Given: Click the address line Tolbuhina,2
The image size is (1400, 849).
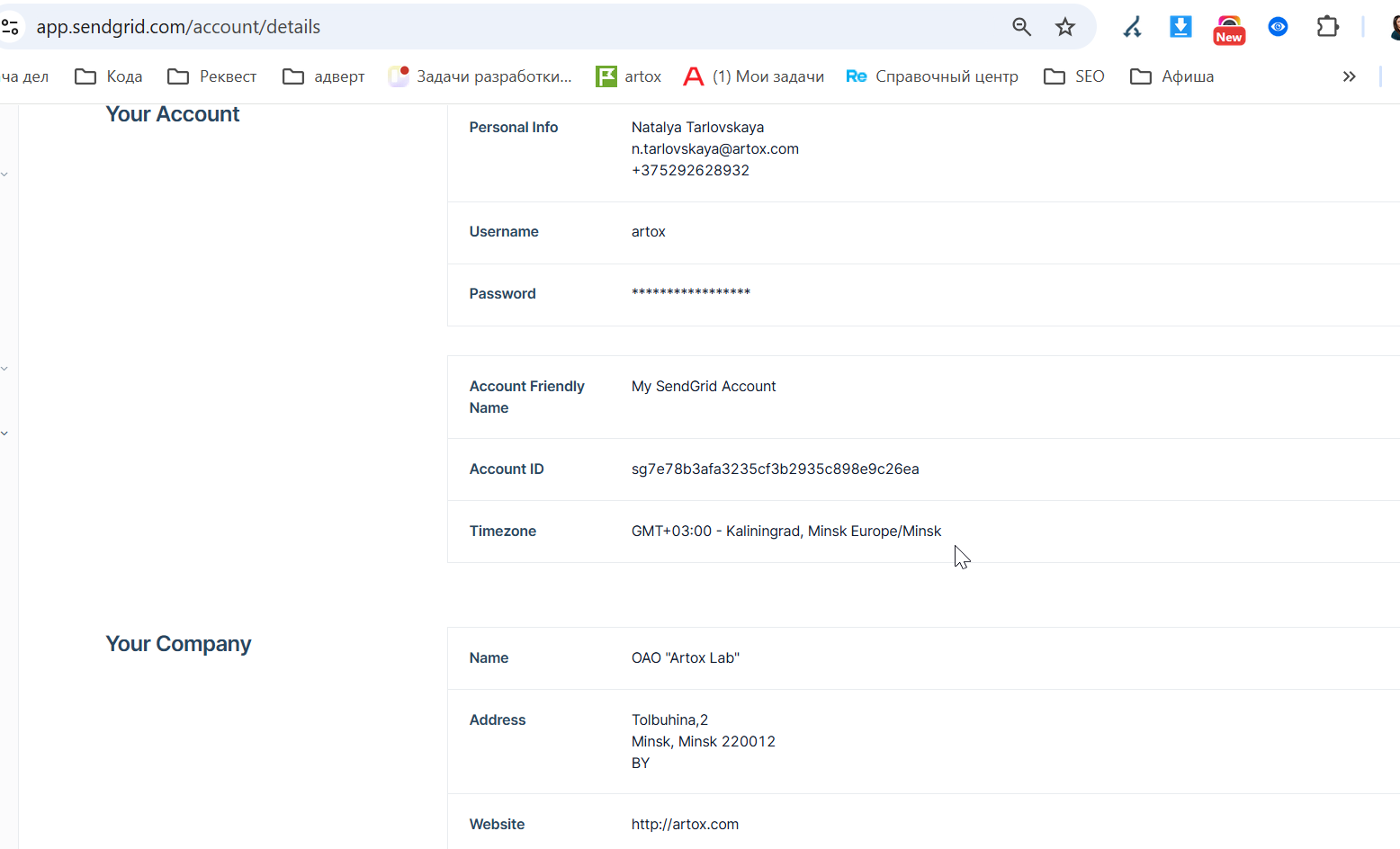Looking at the screenshot, I should (x=670, y=719).
